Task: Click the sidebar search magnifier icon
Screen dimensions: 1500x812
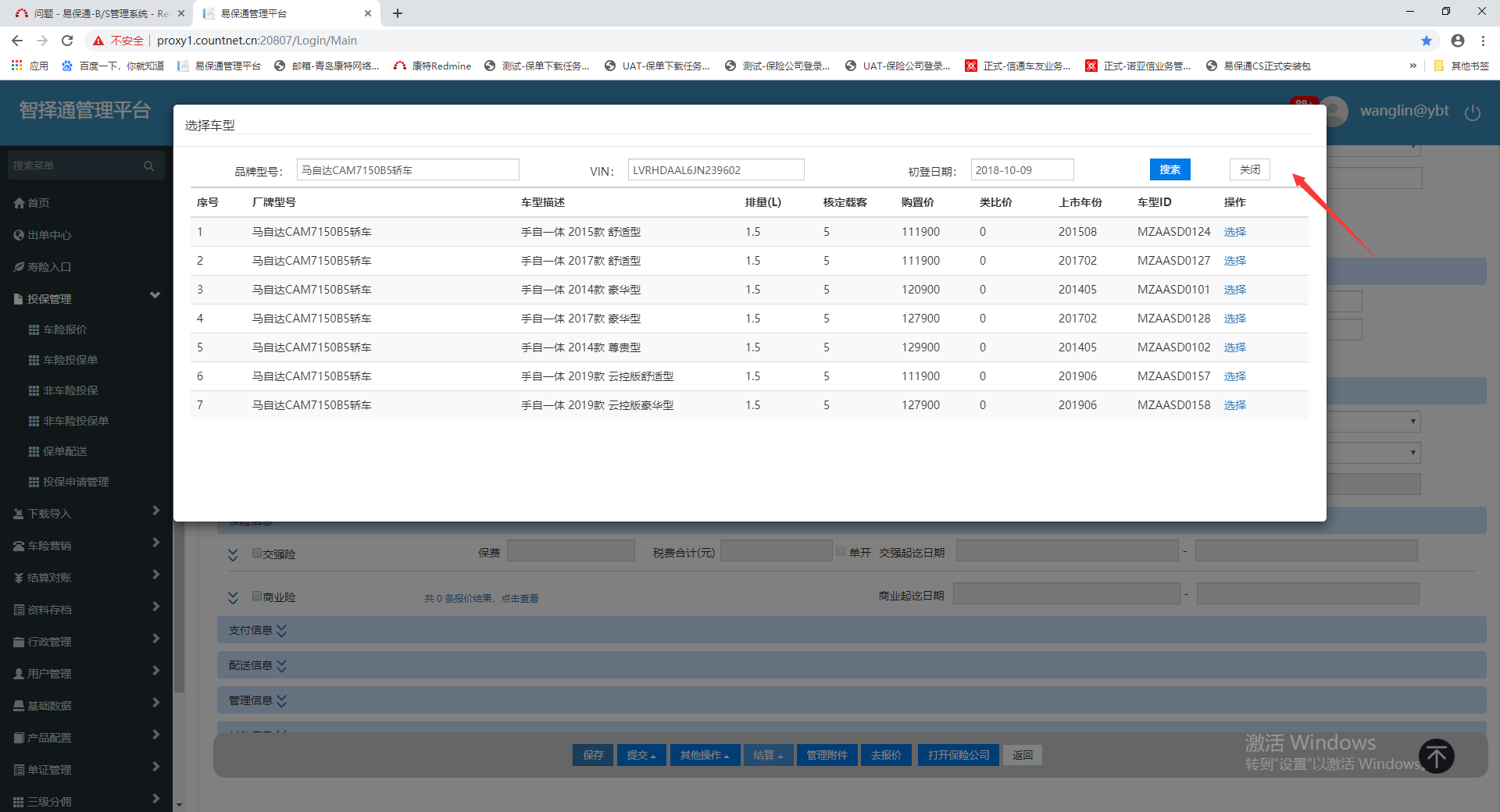Action: pyautogui.click(x=148, y=166)
